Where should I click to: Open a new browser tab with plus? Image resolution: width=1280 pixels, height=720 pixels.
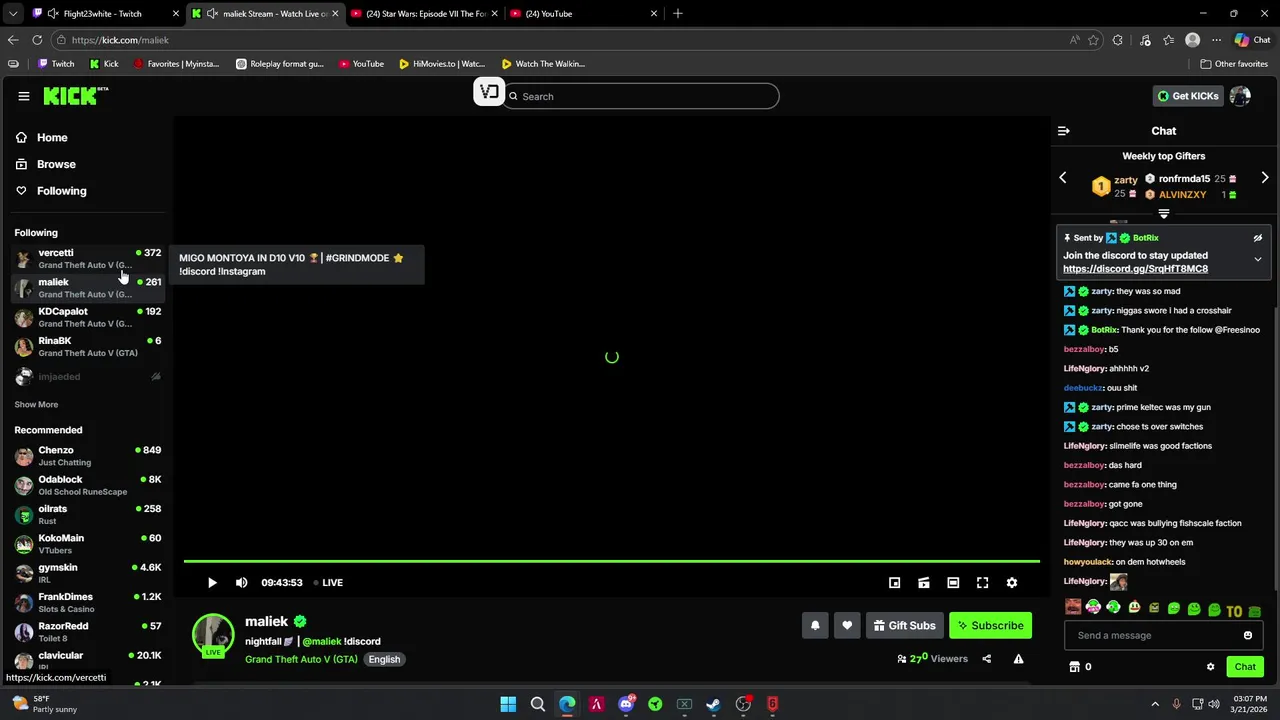point(678,13)
